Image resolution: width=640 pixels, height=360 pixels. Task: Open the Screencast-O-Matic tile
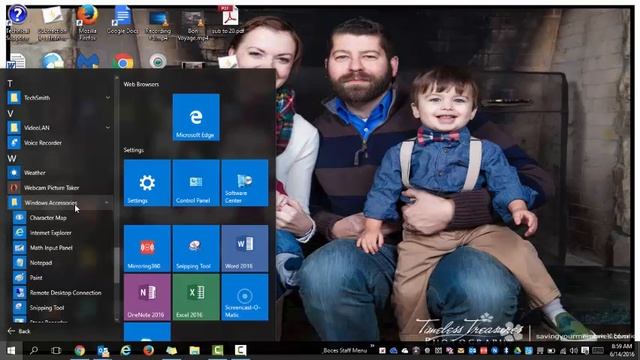(245, 297)
